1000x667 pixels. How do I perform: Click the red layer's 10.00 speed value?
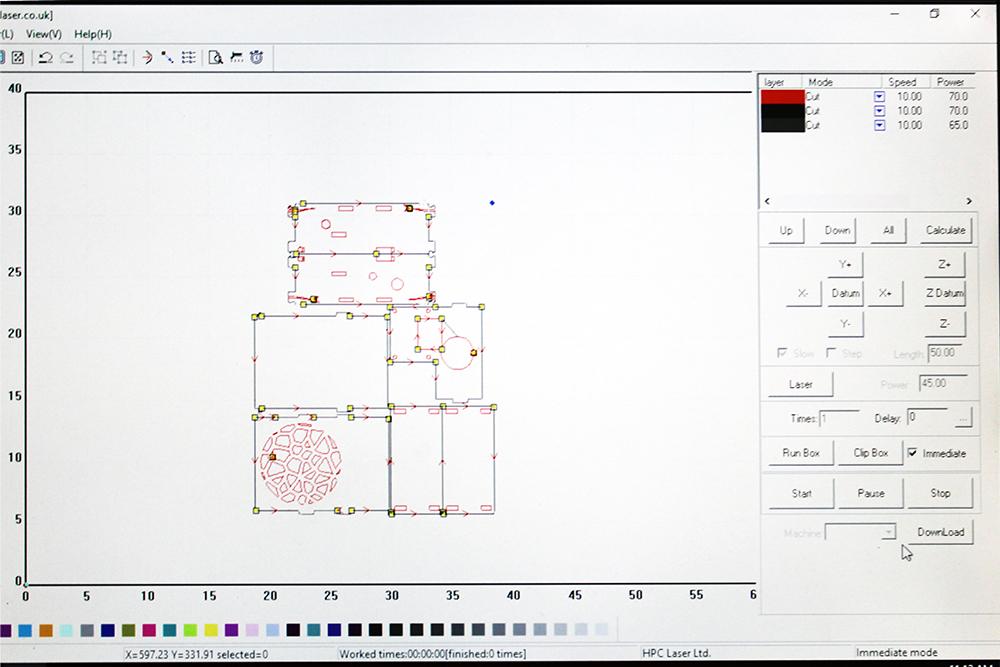point(909,96)
